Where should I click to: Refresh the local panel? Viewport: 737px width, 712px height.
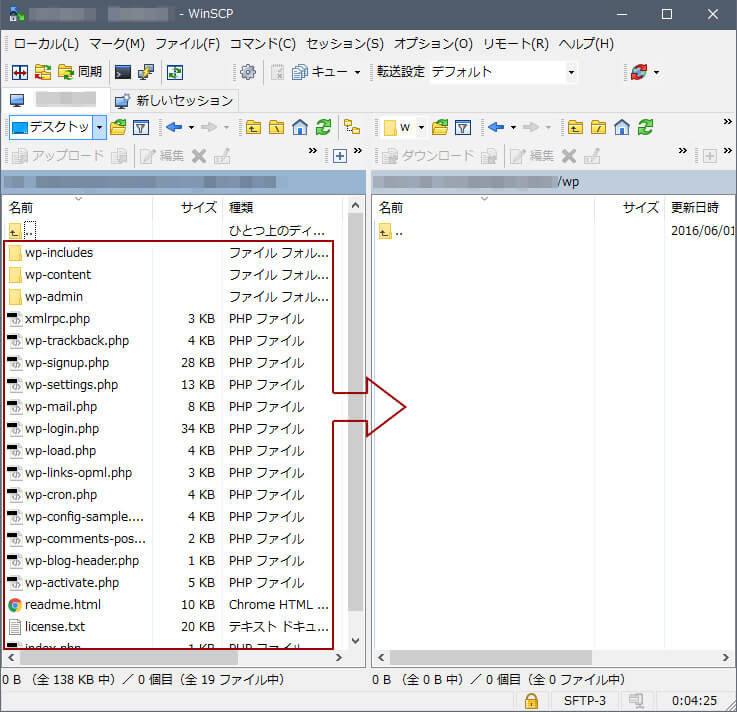pyautogui.click(x=323, y=127)
